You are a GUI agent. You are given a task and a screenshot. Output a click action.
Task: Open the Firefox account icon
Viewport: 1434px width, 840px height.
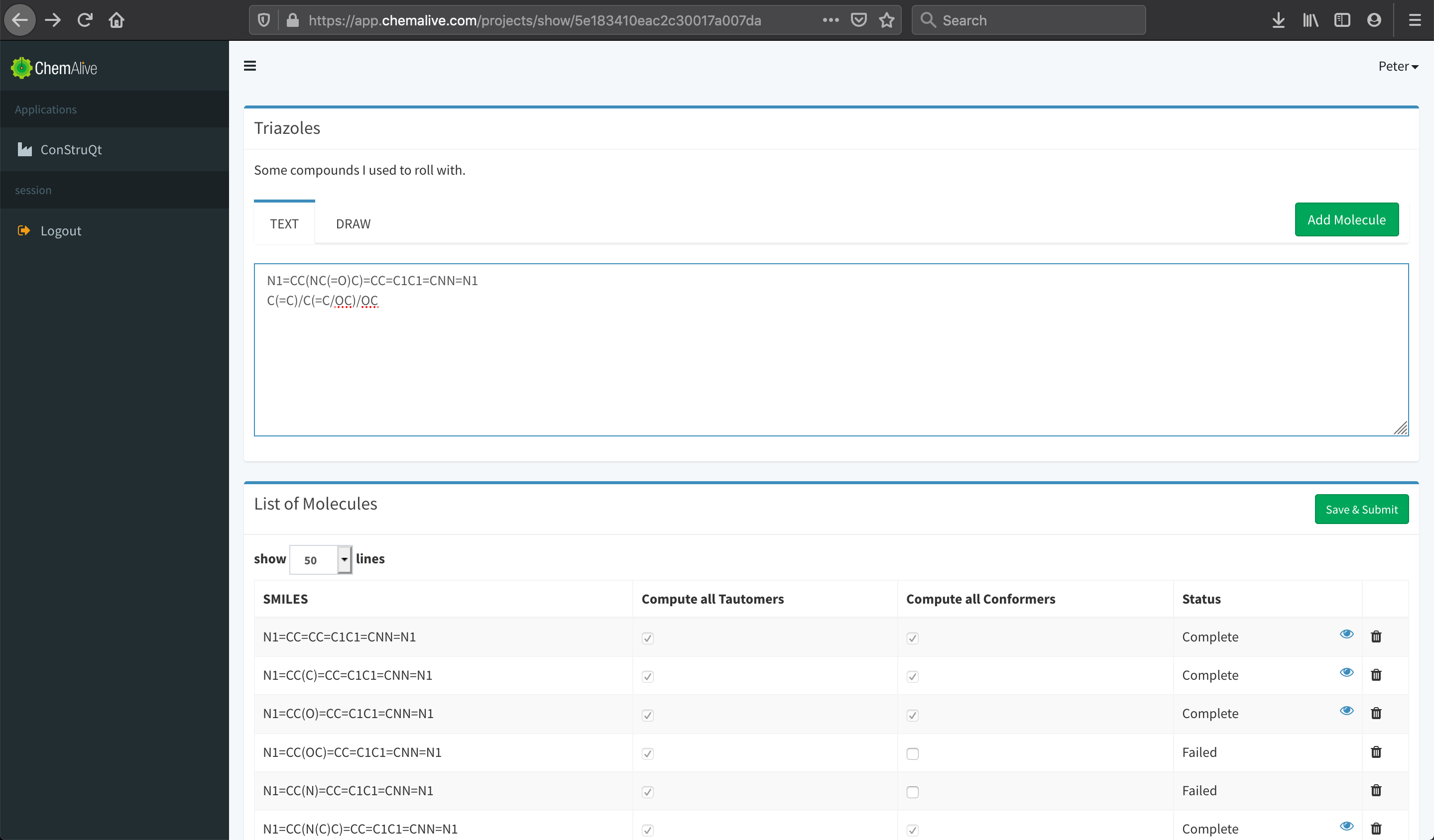(x=1374, y=20)
